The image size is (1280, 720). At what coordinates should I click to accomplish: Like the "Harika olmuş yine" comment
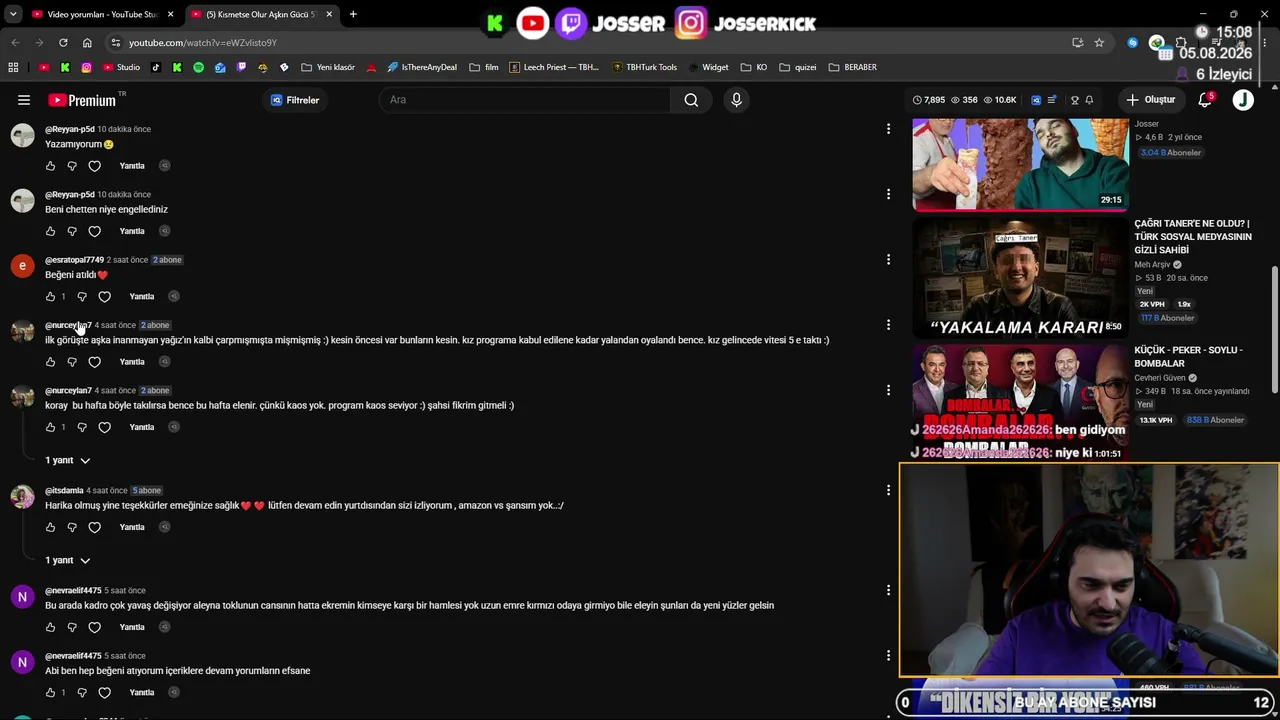[x=51, y=527]
